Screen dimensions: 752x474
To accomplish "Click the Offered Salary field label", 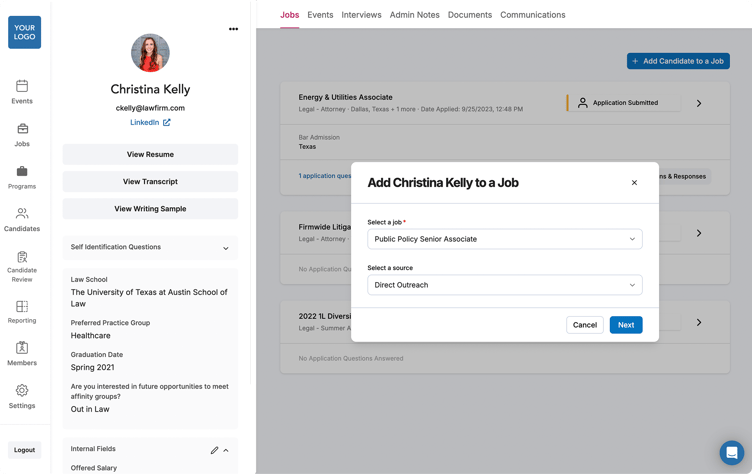I will [94, 468].
